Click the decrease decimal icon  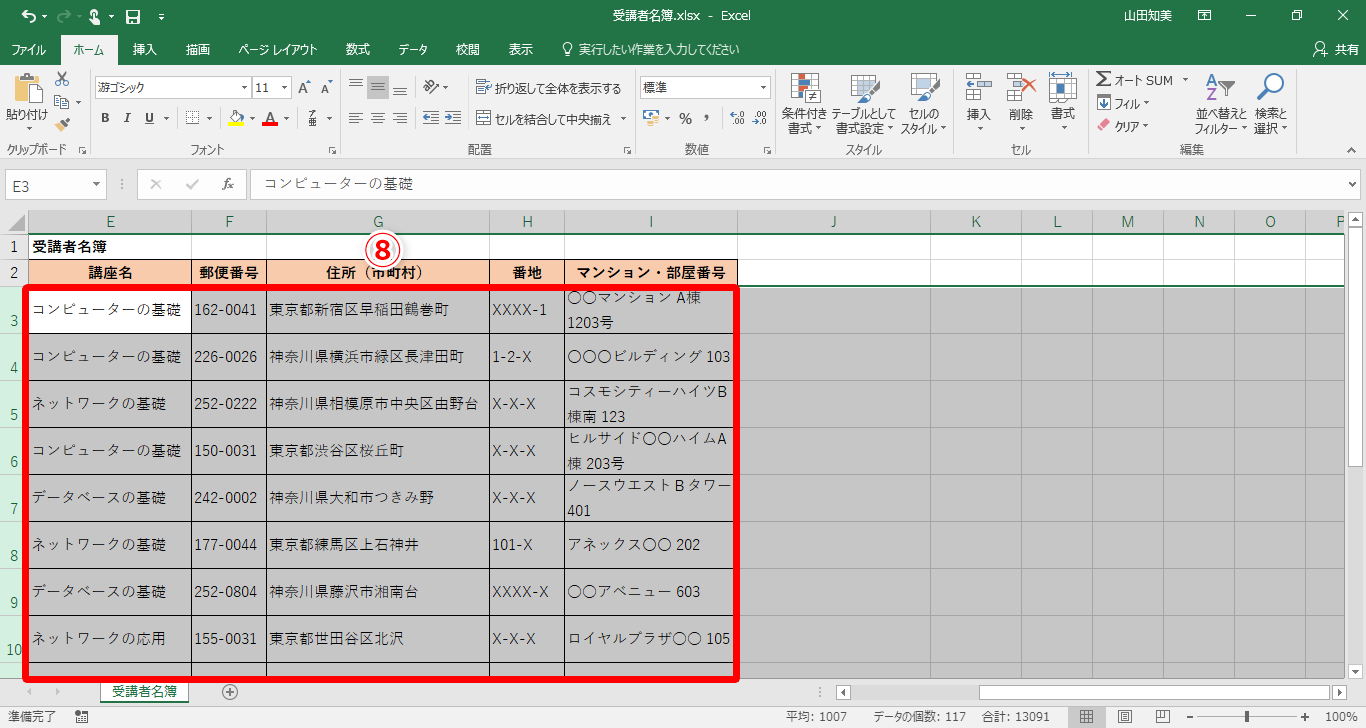[760, 118]
